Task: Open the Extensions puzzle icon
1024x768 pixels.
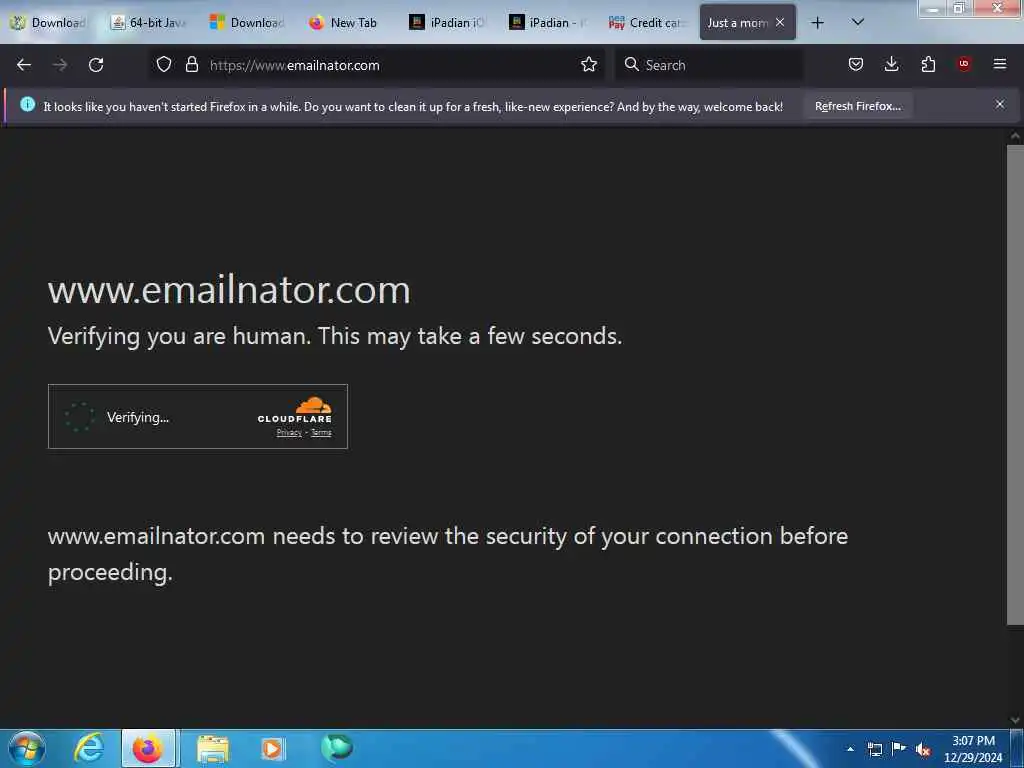Action: click(x=928, y=64)
